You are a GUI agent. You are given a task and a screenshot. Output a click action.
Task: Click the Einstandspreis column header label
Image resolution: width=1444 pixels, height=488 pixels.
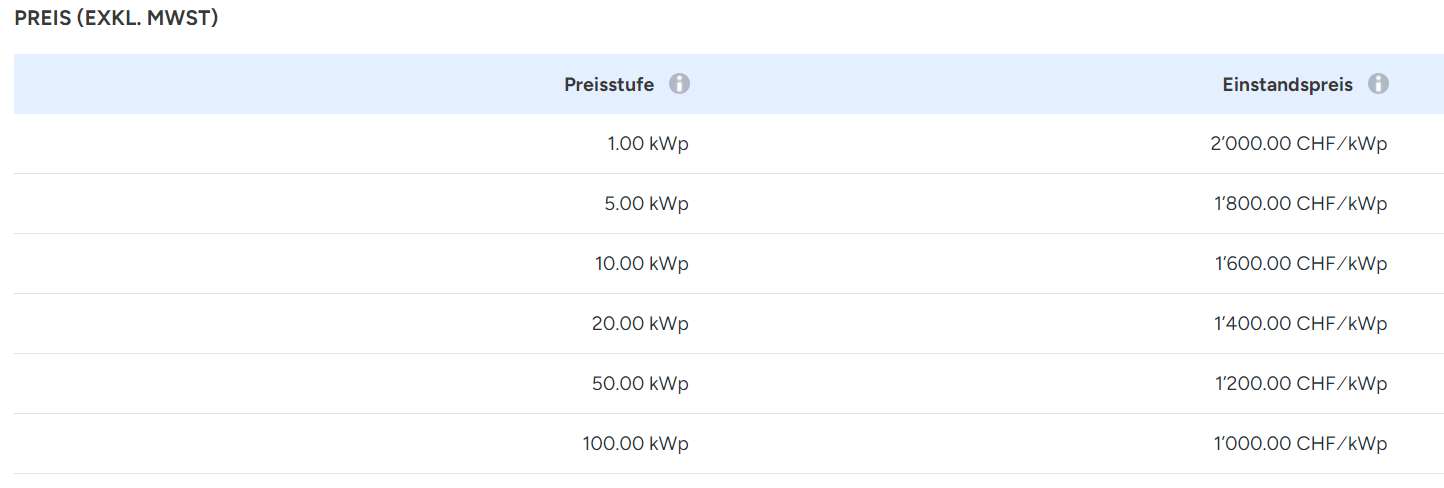pyautogui.click(x=1287, y=85)
